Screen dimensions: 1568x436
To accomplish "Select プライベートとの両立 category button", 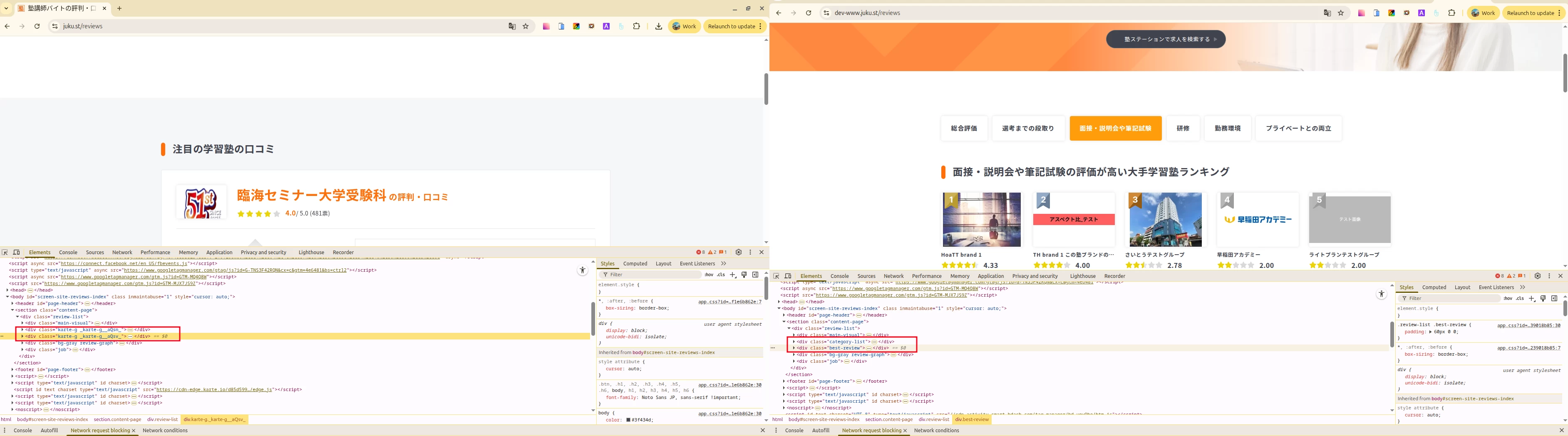I will coord(1298,129).
